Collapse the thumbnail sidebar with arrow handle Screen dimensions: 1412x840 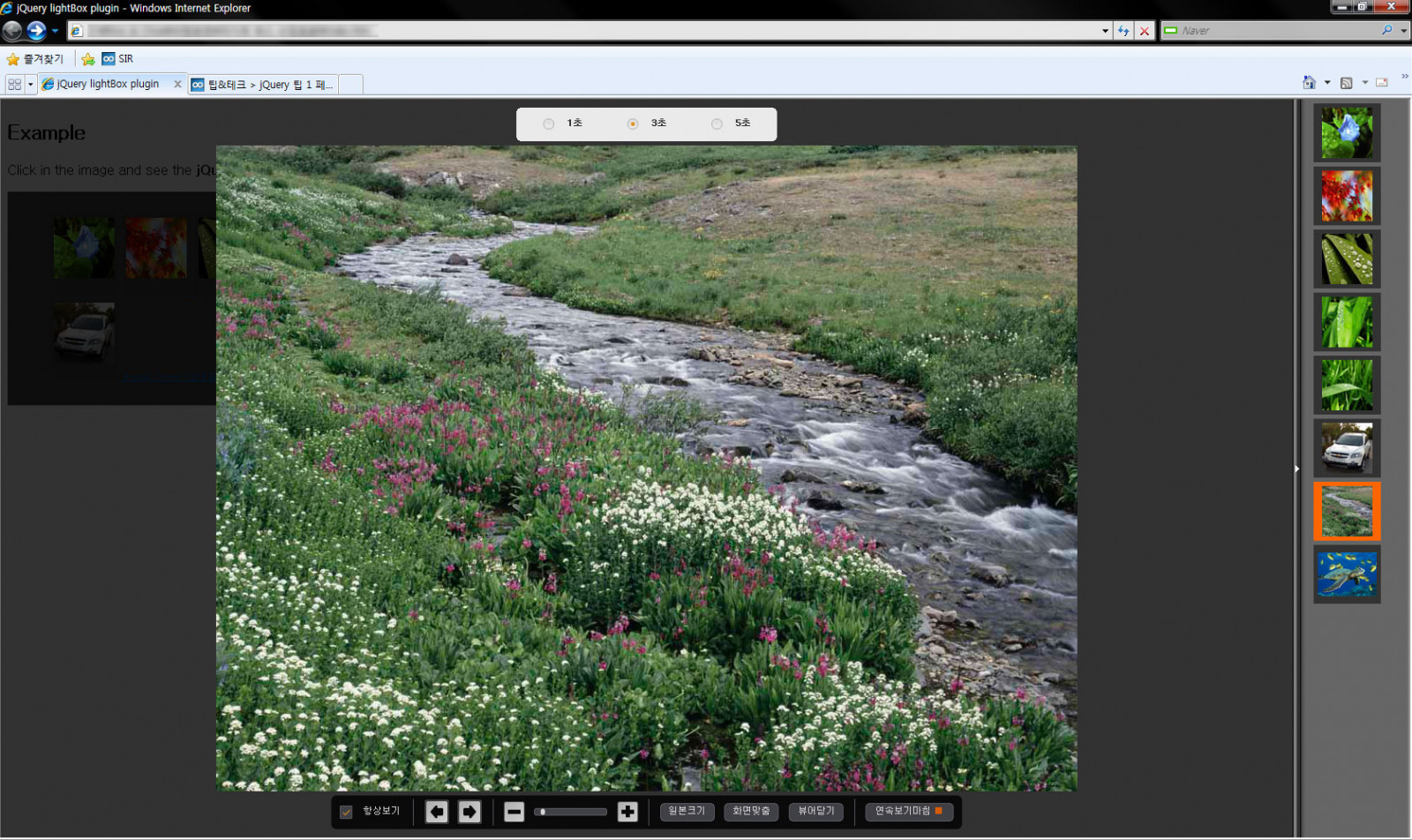[x=1296, y=469]
